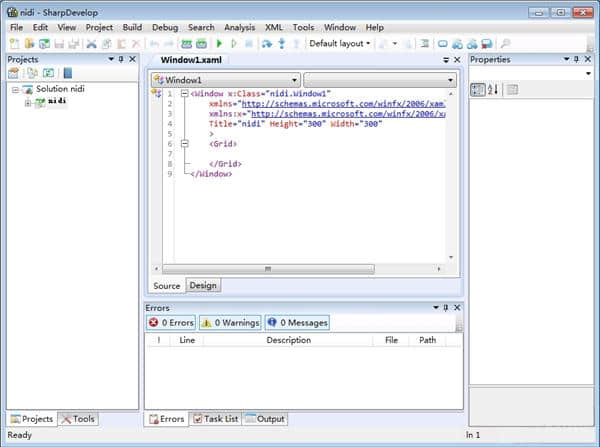The width and height of the screenshot is (600, 447).
Task: Click the Description column header
Action: click(x=288, y=340)
